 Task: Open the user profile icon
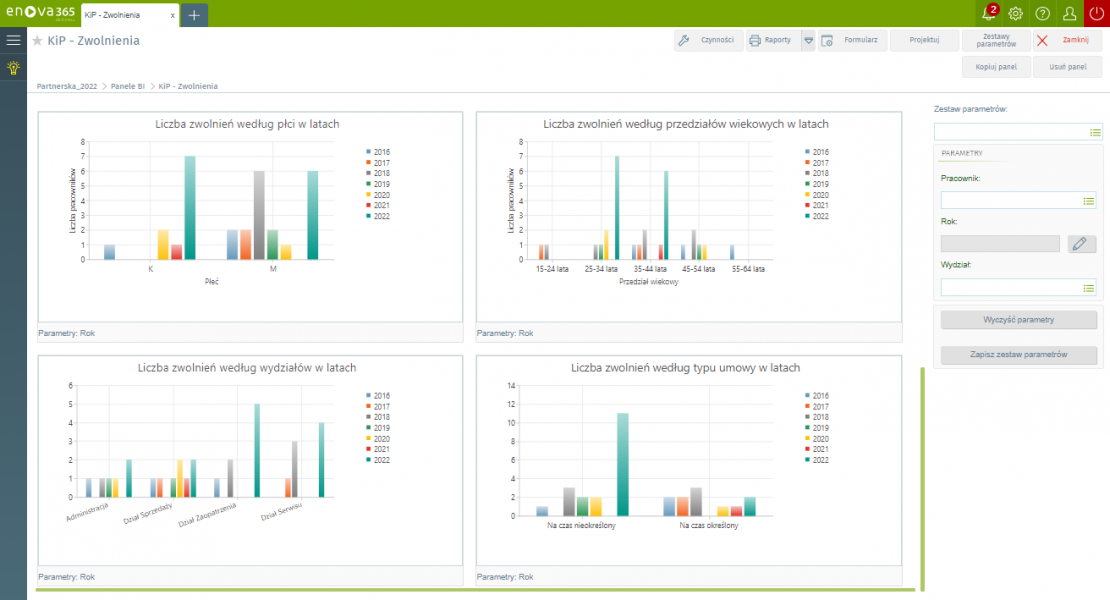(1069, 13)
